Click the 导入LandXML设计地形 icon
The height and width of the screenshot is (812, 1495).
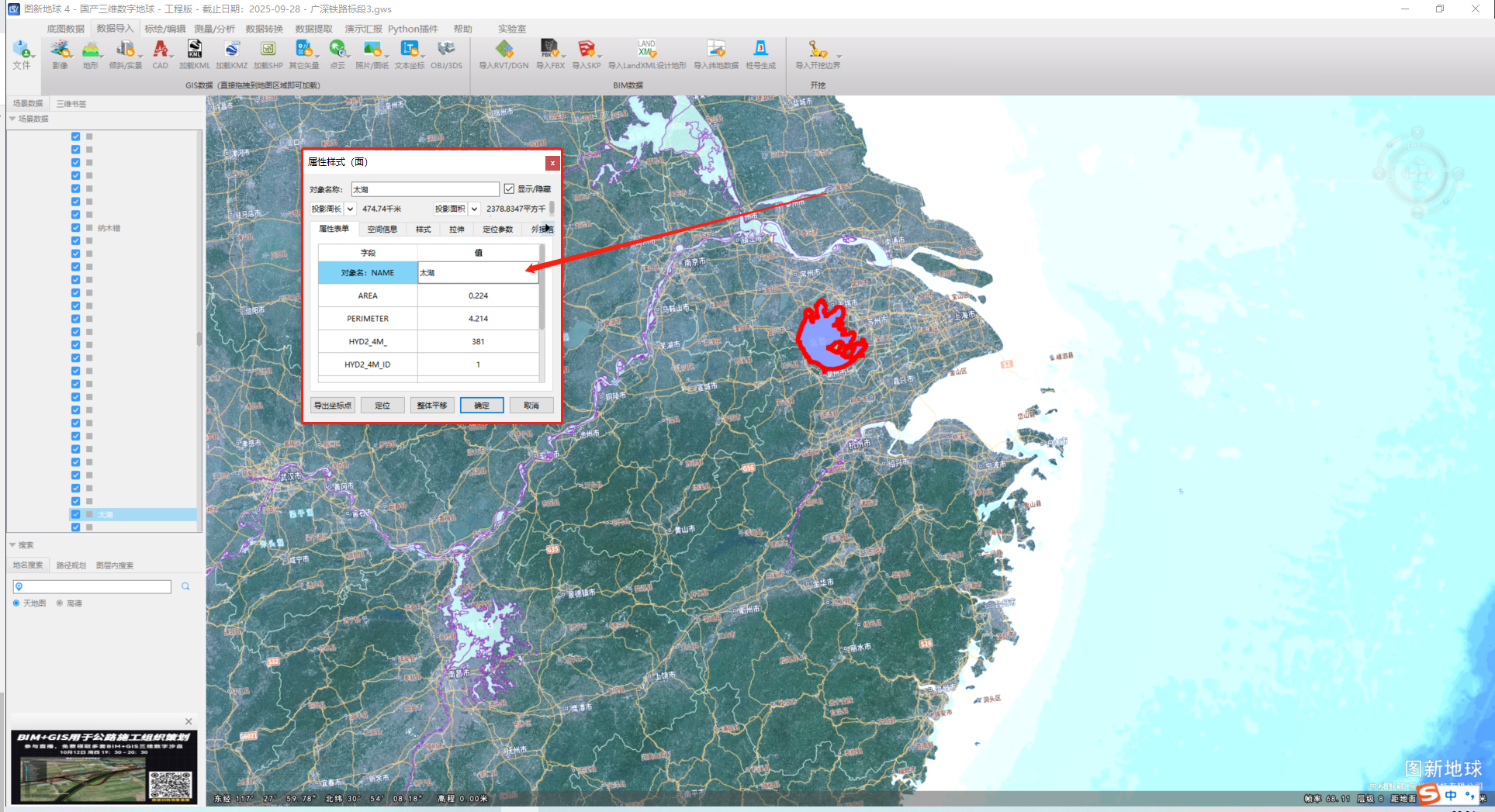pyautogui.click(x=647, y=50)
